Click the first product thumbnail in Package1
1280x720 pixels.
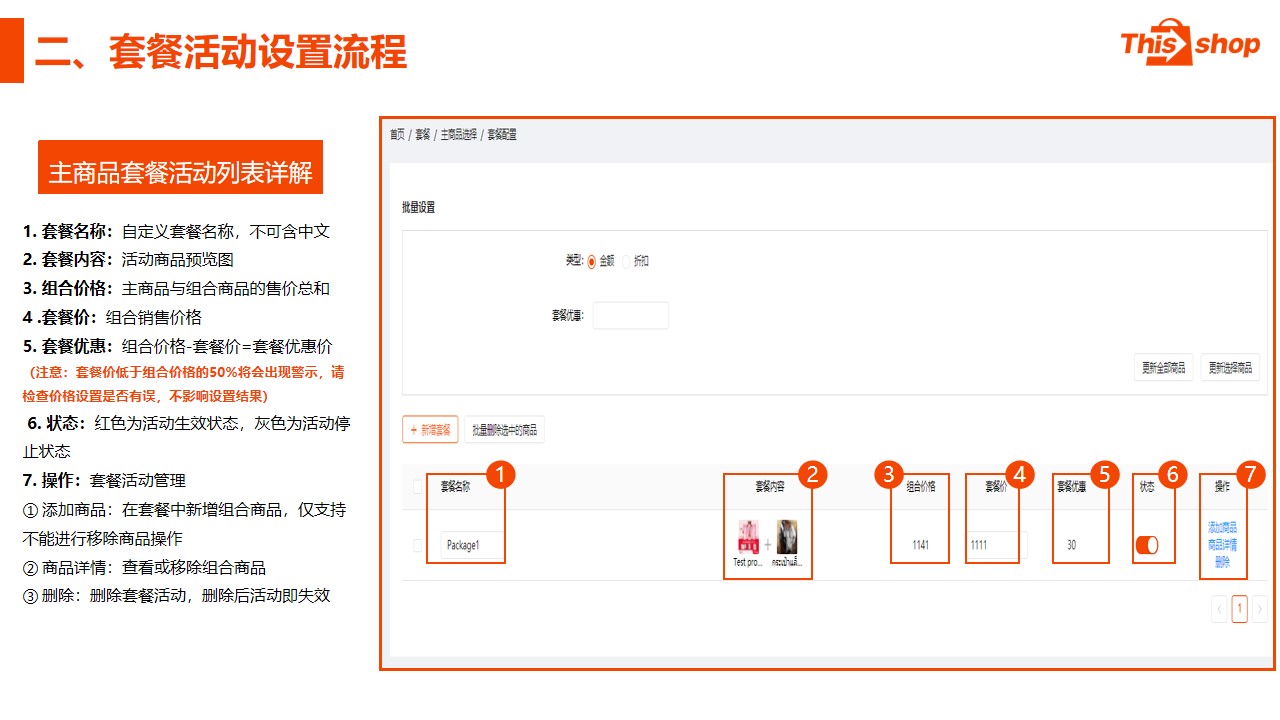point(748,537)
